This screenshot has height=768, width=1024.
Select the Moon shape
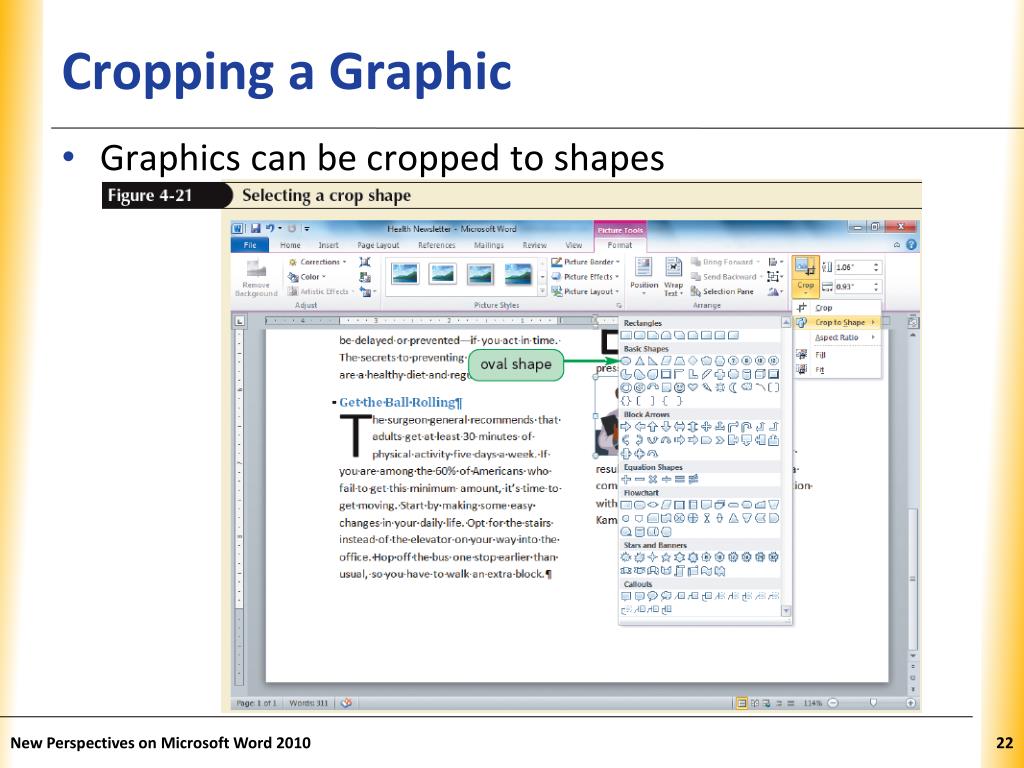click(733, 387)
